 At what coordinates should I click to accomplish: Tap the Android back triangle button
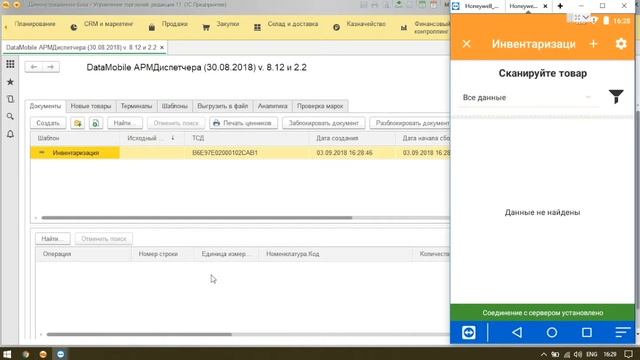pos(517,333)
